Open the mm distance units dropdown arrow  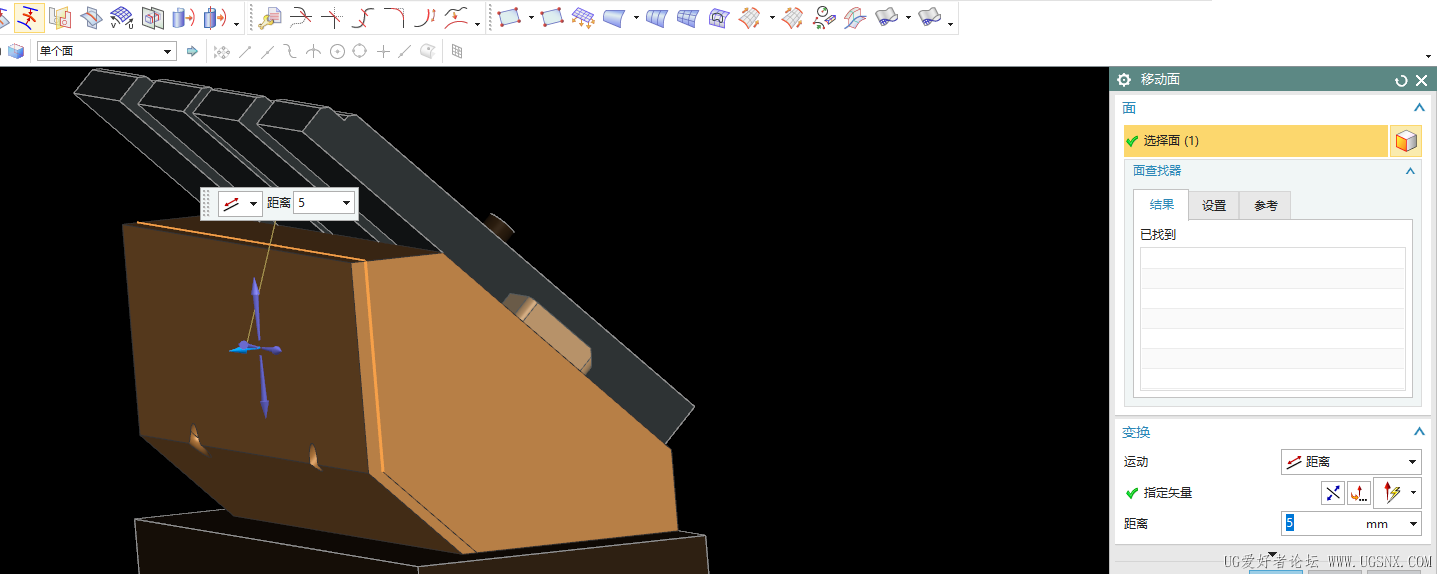coord(1413,523)
